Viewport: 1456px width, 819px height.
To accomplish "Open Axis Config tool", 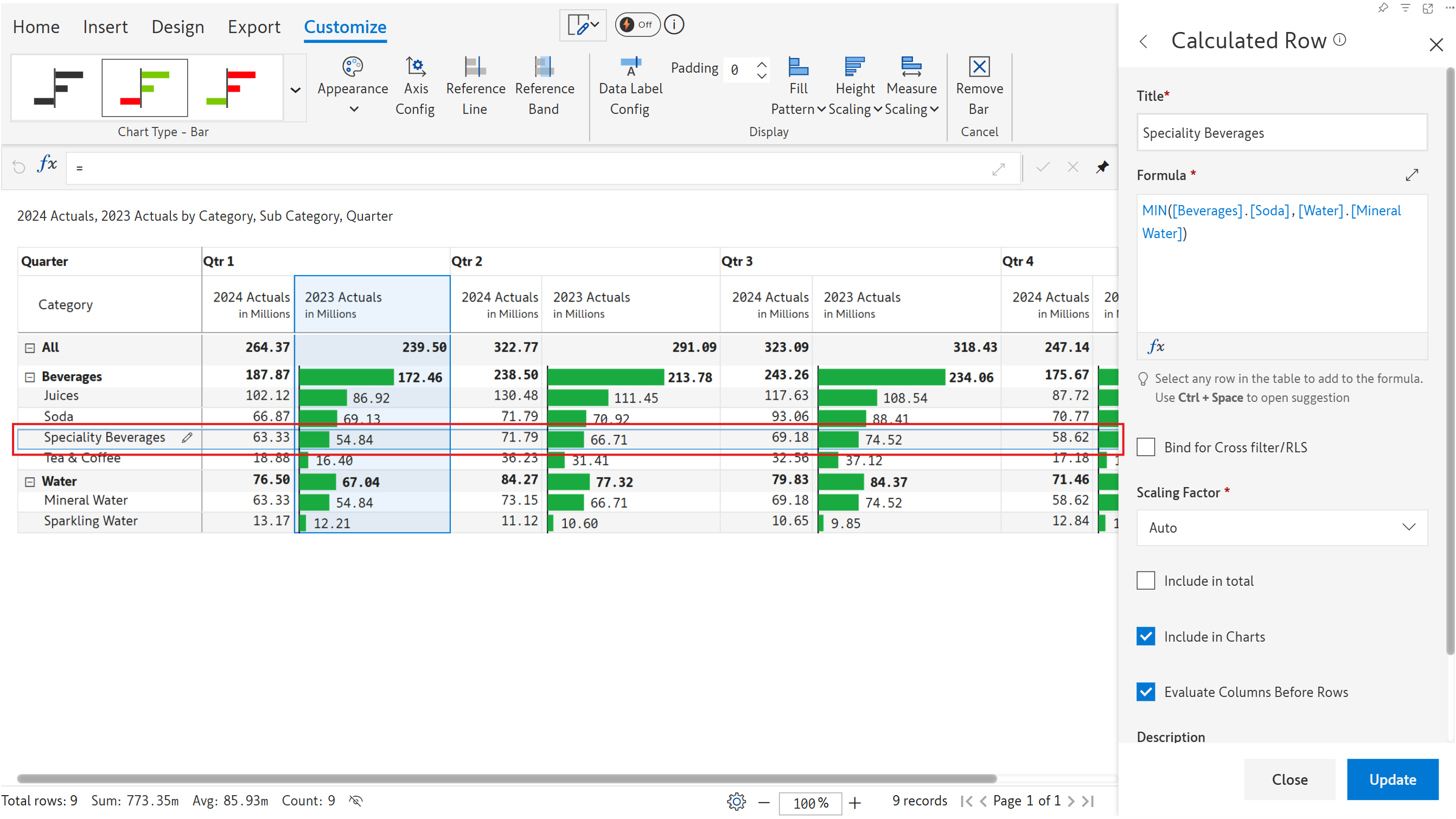I will tap(416, 67).
